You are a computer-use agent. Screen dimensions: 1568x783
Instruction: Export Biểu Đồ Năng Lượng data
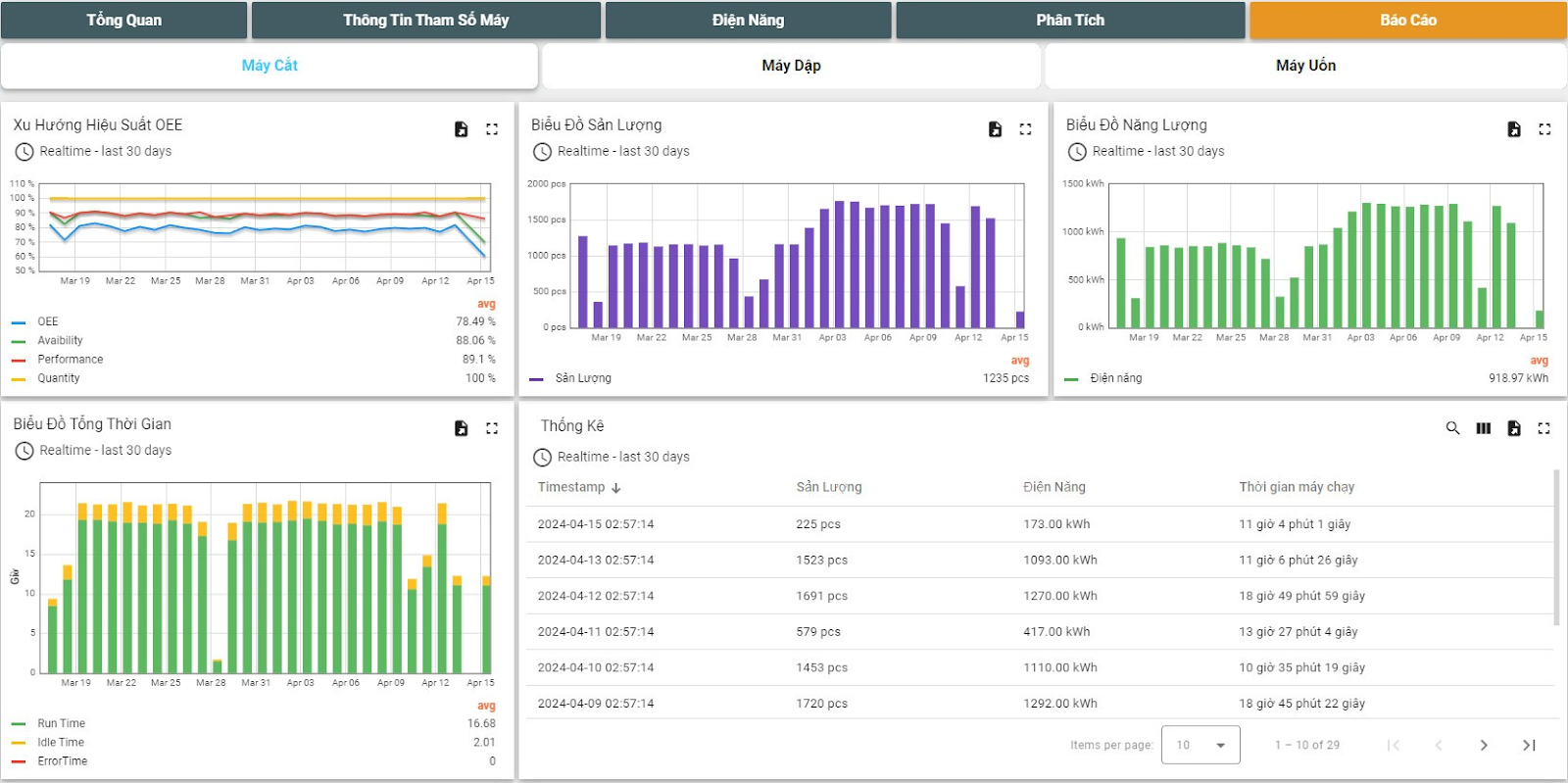[x=1514, y=129]
